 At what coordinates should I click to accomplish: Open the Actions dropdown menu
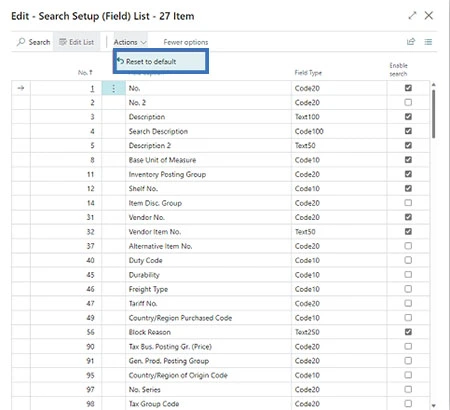click(x=130, y=42)
